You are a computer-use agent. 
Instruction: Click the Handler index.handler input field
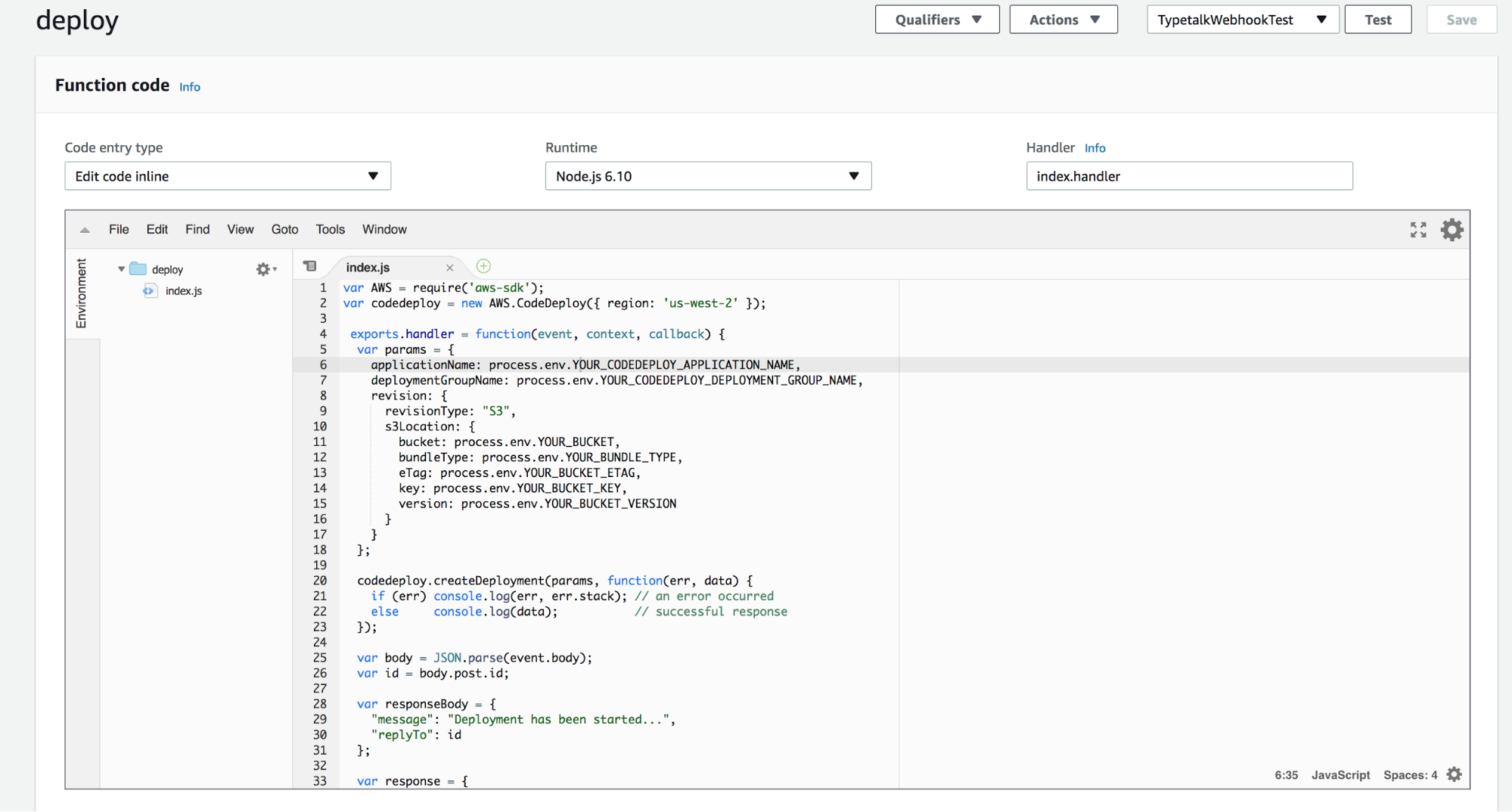pos(1189,176)
